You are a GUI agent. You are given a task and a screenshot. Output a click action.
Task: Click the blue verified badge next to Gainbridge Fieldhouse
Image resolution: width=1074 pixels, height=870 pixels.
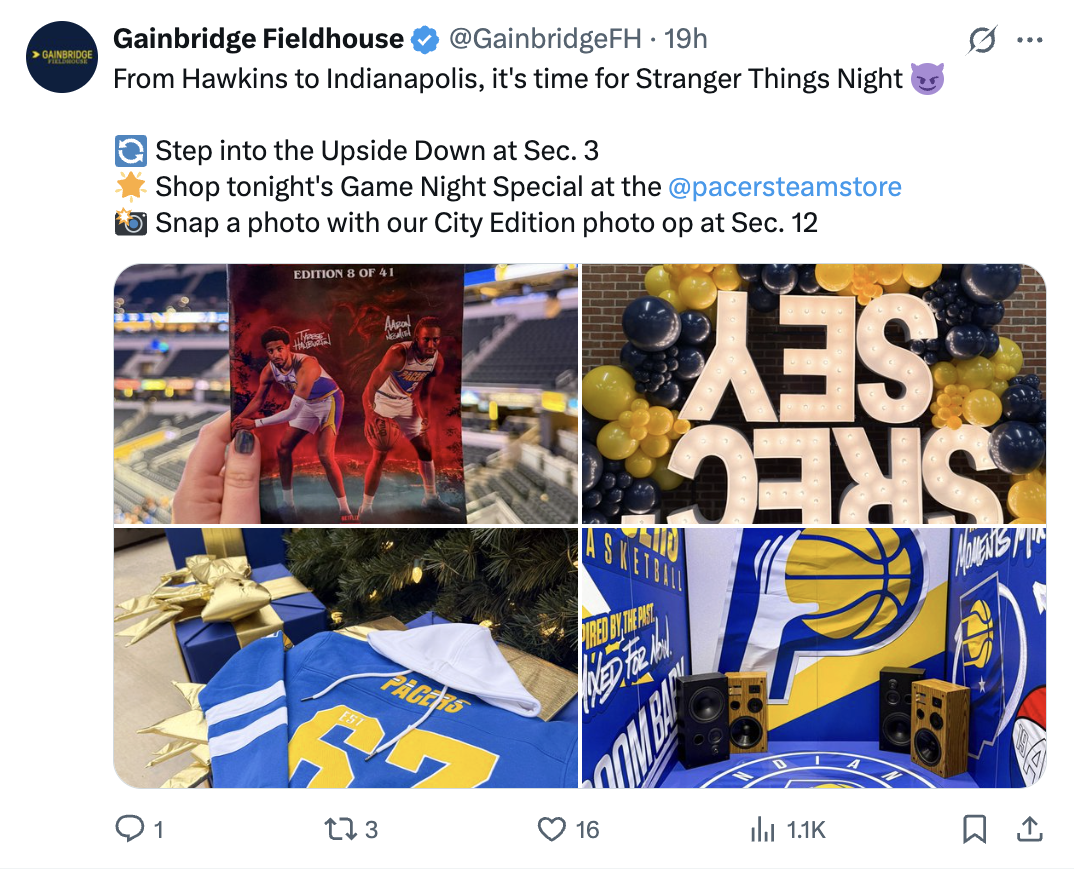coord(424,38)
